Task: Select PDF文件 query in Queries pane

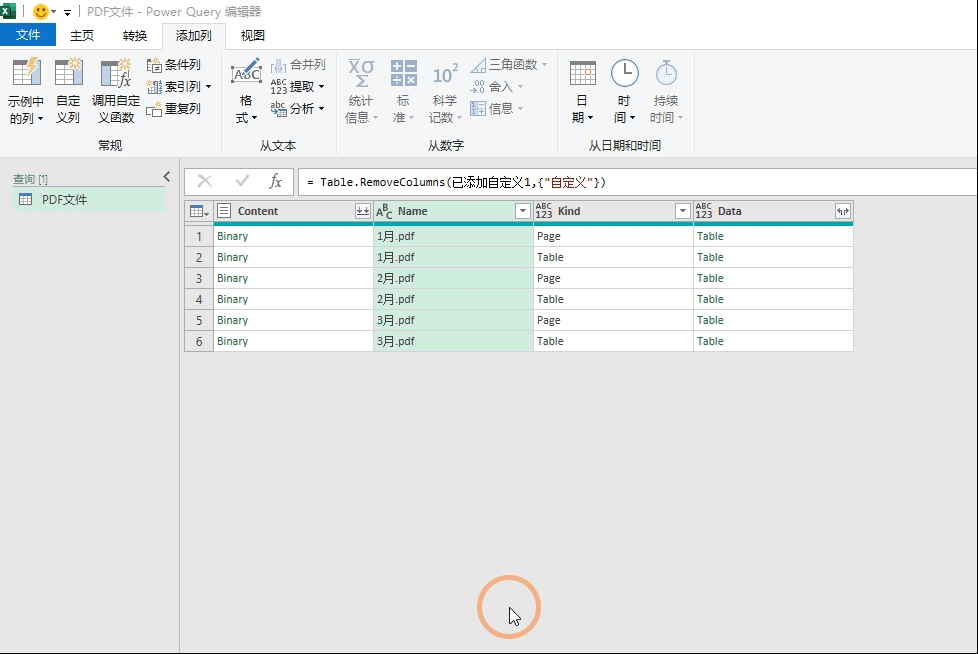Action: coord(89,200)
